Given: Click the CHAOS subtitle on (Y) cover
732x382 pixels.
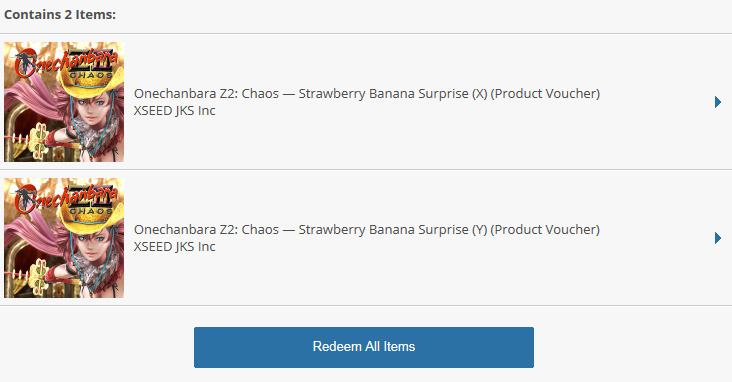Looking at the screenshot, I should point(91,212).
